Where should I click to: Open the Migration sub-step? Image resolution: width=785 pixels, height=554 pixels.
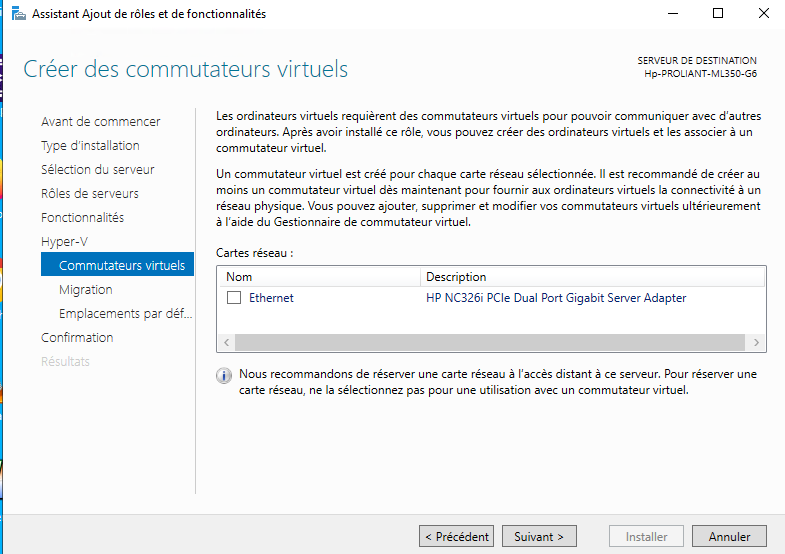click(85, 290)
